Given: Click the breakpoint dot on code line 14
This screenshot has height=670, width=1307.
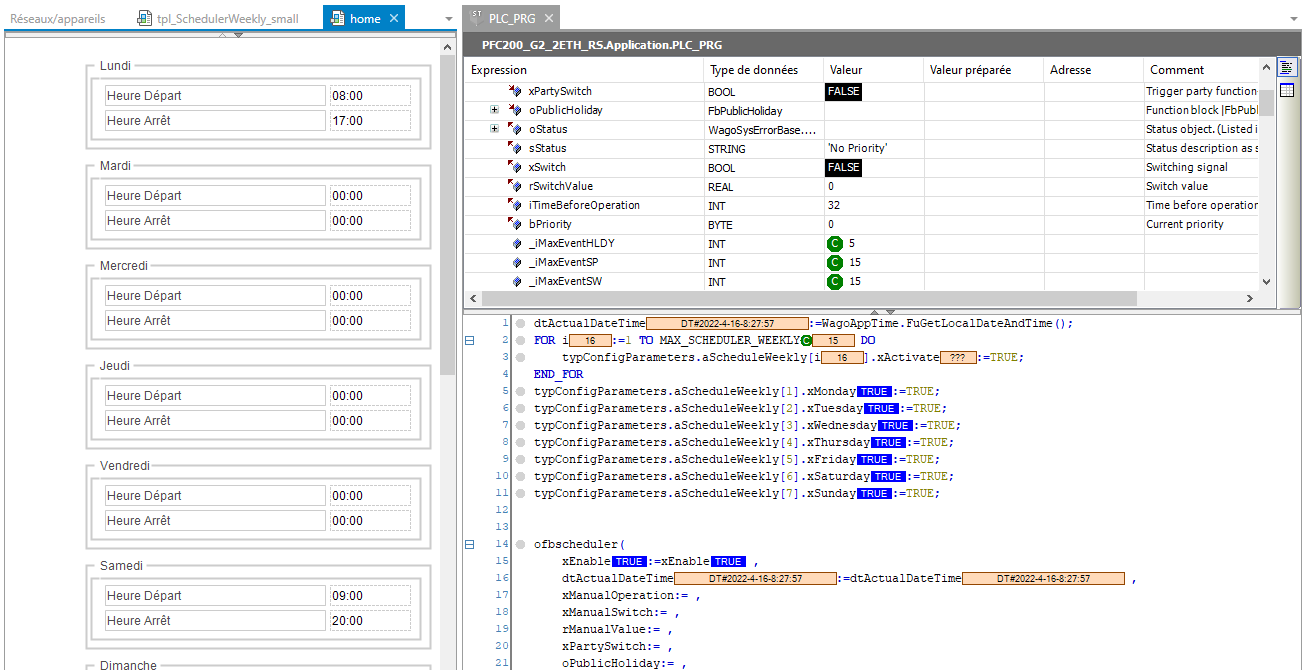Looking at the screenshot, I should [521, 544].
